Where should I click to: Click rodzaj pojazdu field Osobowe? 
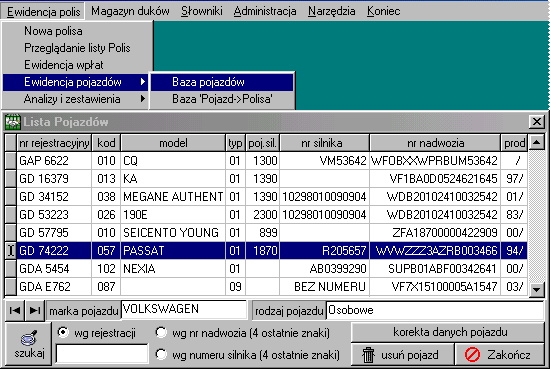[435, 310]
